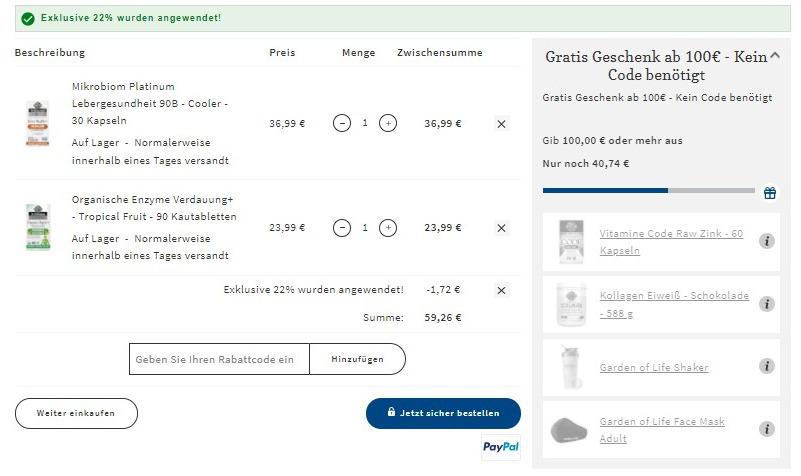Click the Hinzufügen button

[x=358, y=359]
